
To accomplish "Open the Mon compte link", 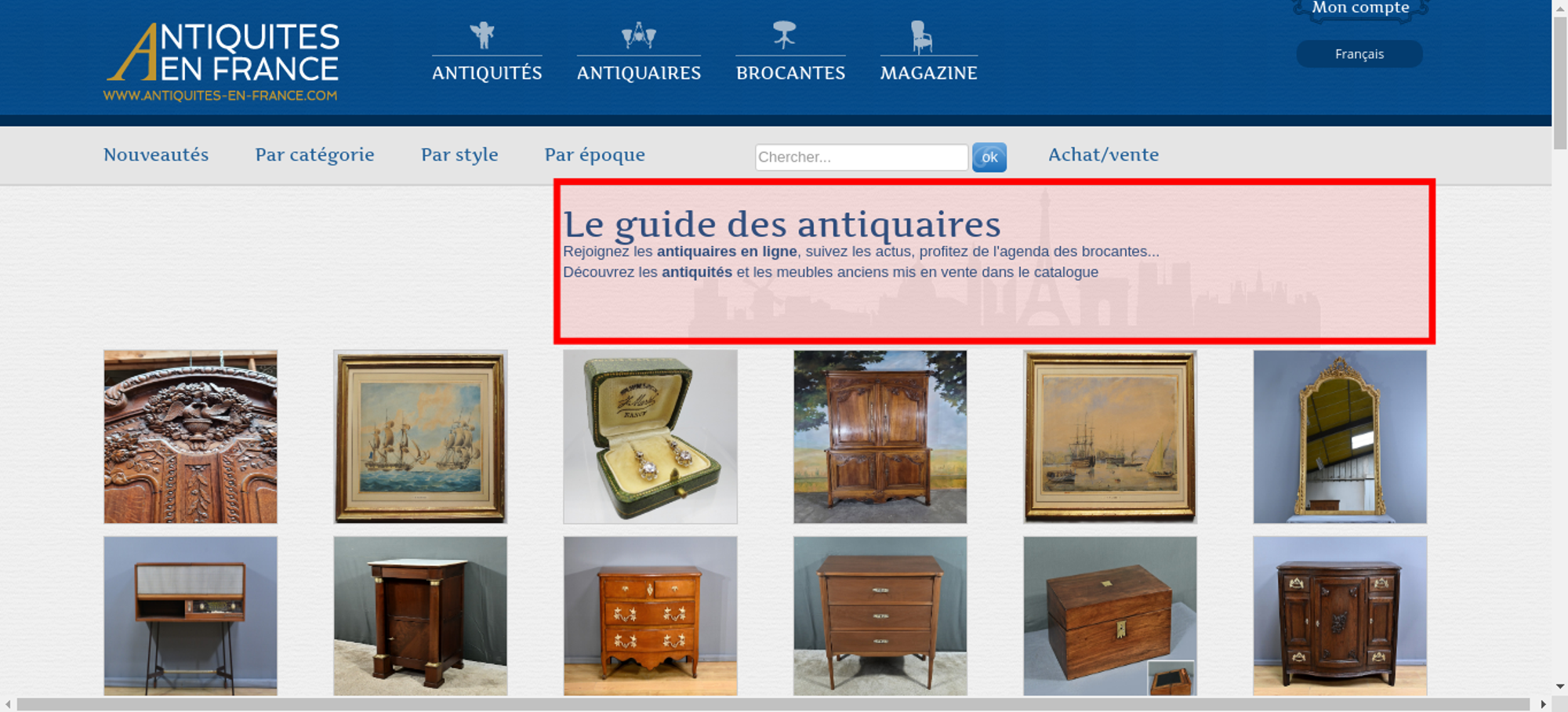I will tap(1360, 8).
